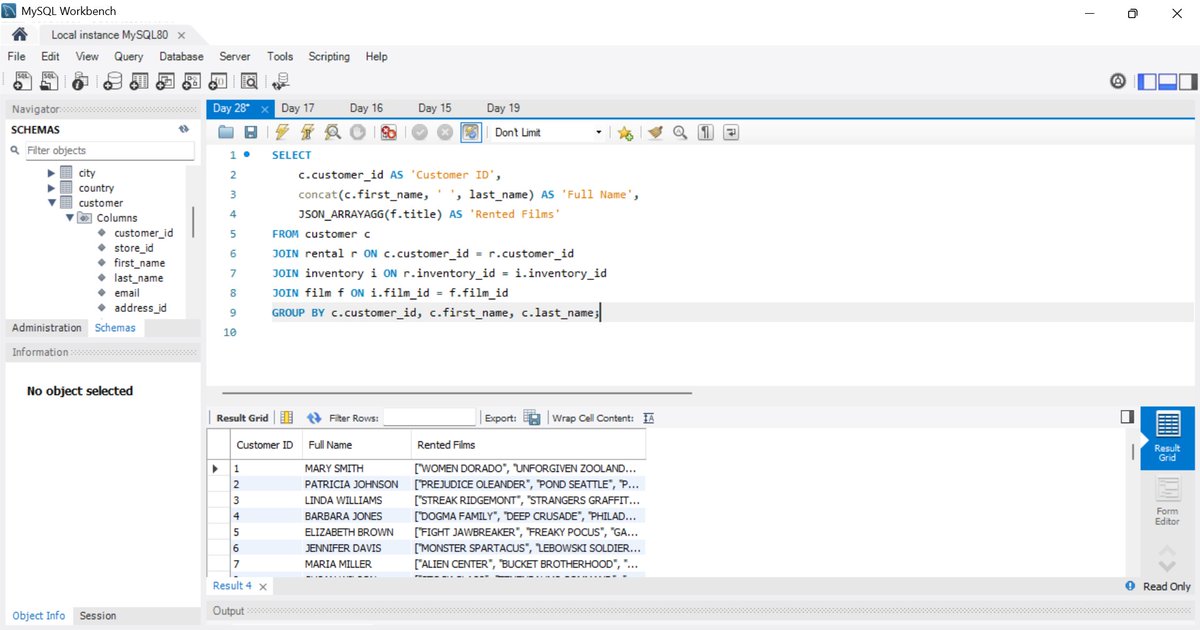Search table data icon in main toolbar
Image resolution: width=1200 pixels, height=630 pixels.
pos(249,82)
